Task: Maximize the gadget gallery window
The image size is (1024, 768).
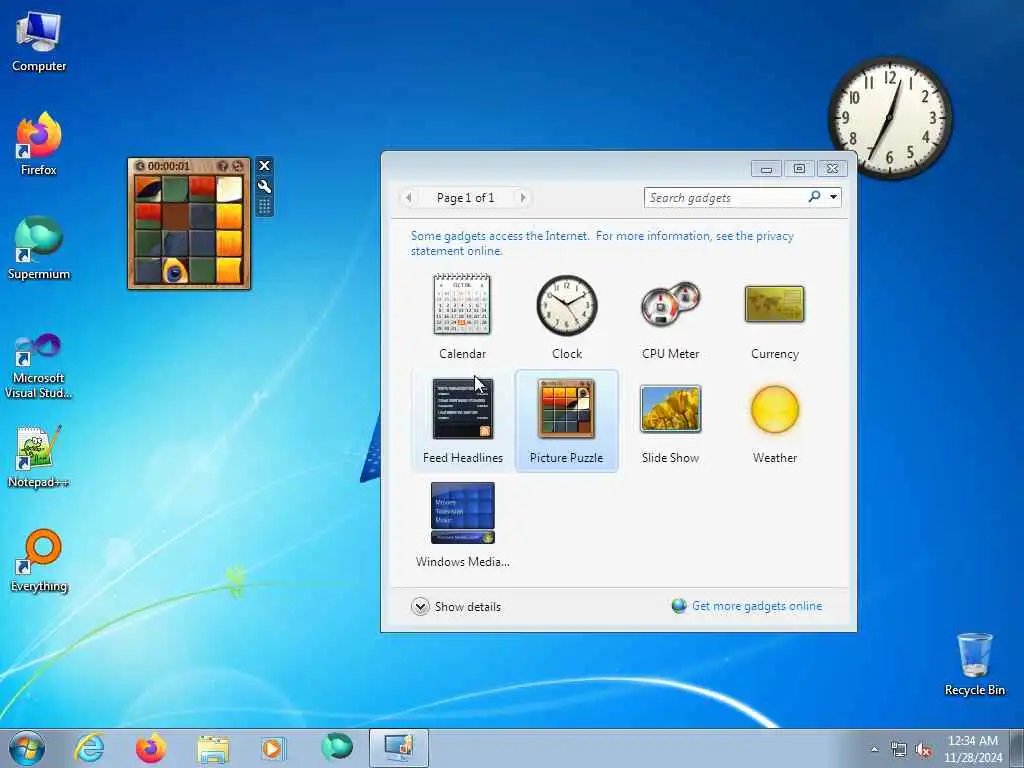Action: (x=799, y=168)
